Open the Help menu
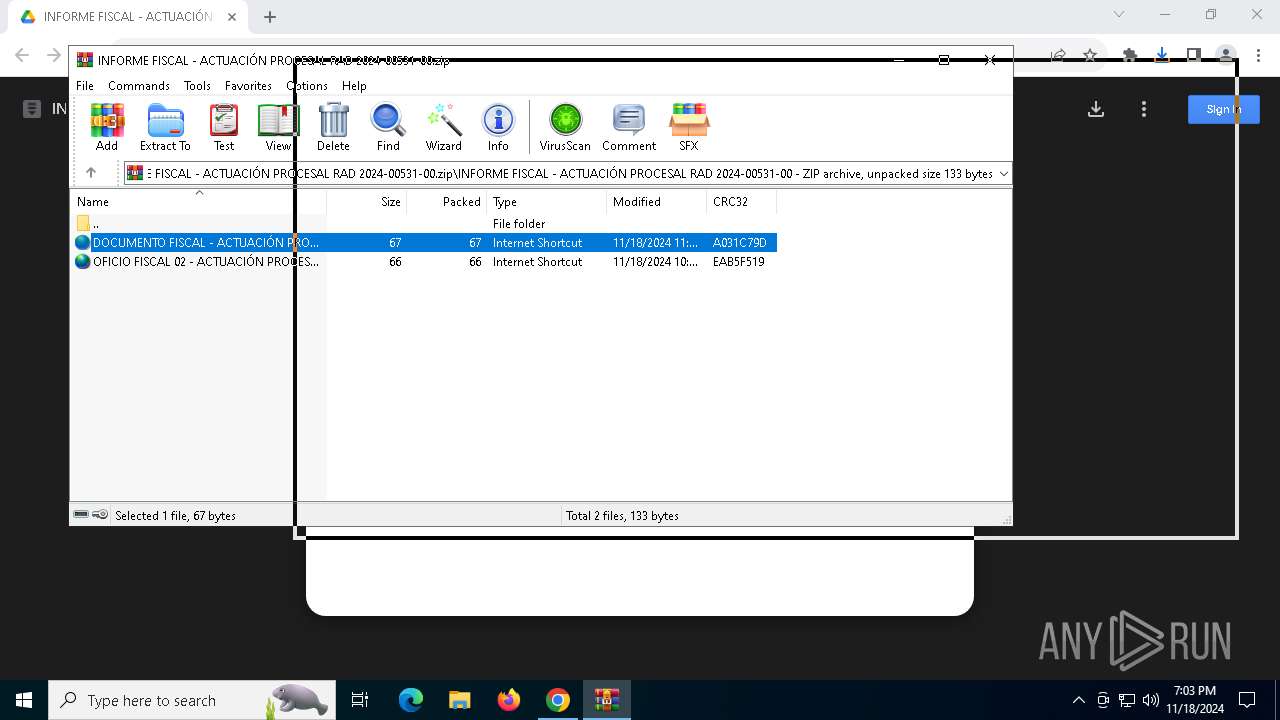The width and height of the screenshot is (1280, 720). [354, 86]
